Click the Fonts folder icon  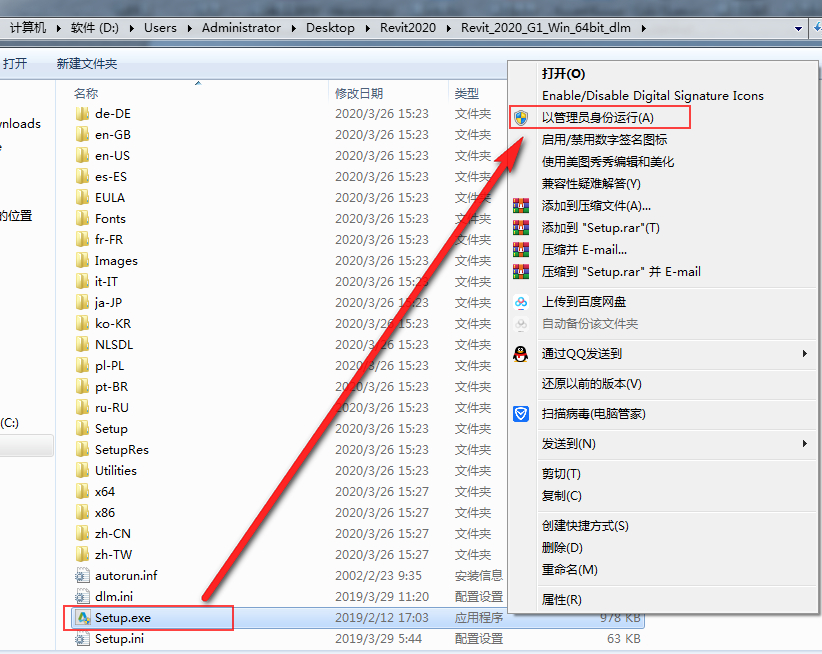tap(82, 219)
